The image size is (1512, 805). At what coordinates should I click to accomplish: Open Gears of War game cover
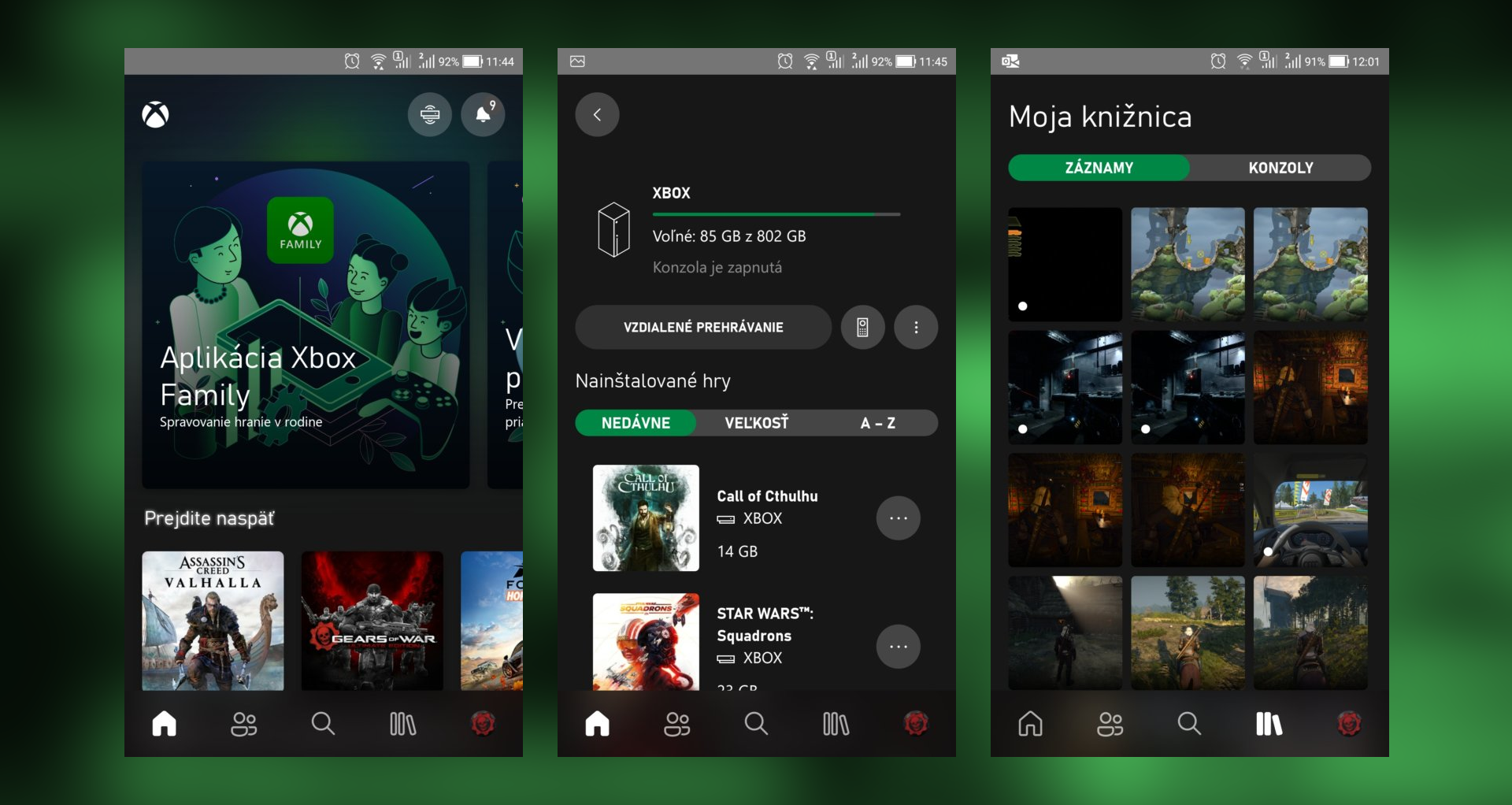pos(372,621)
